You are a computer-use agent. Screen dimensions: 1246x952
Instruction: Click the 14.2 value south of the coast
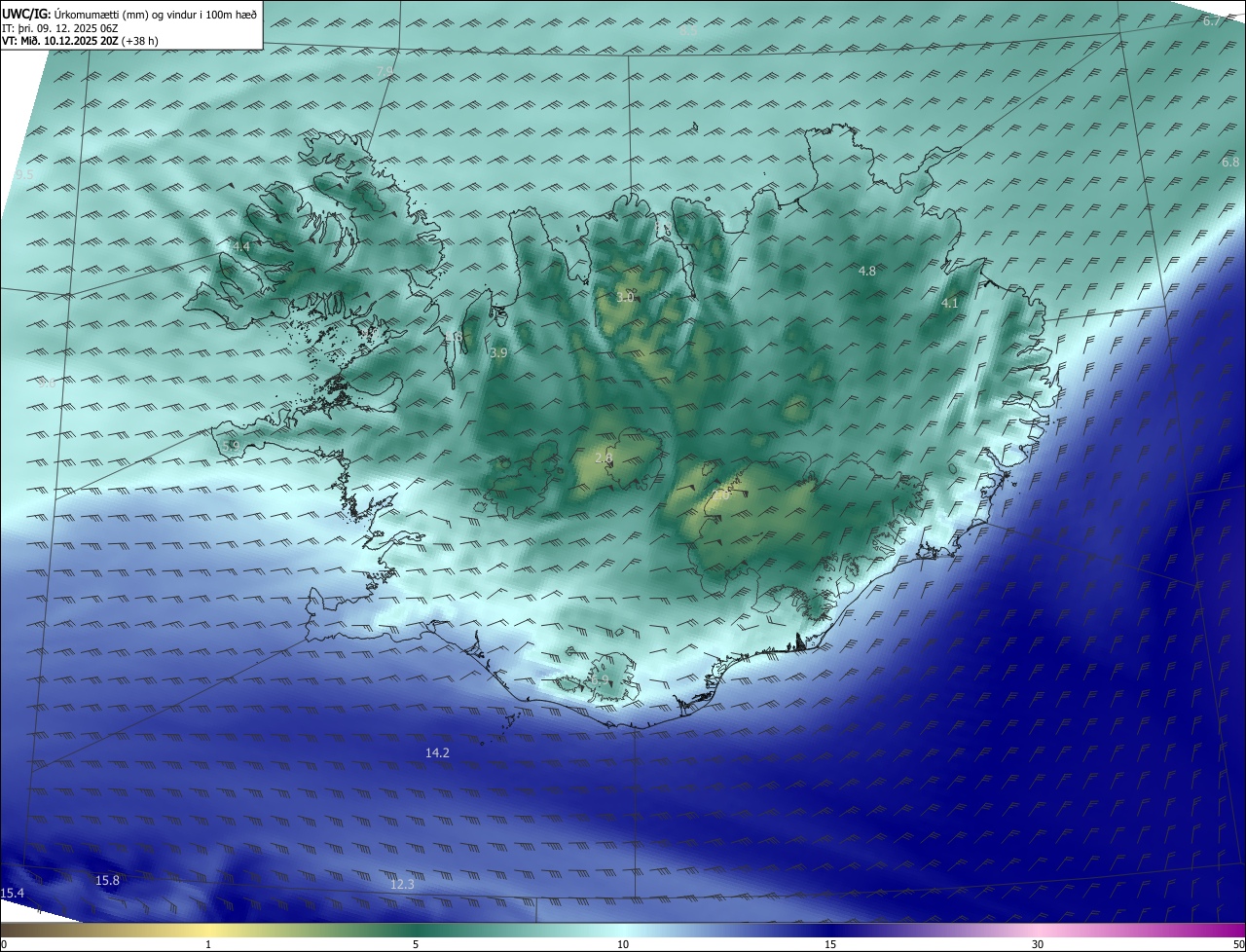pyautogui.click(x=437, y=753)
